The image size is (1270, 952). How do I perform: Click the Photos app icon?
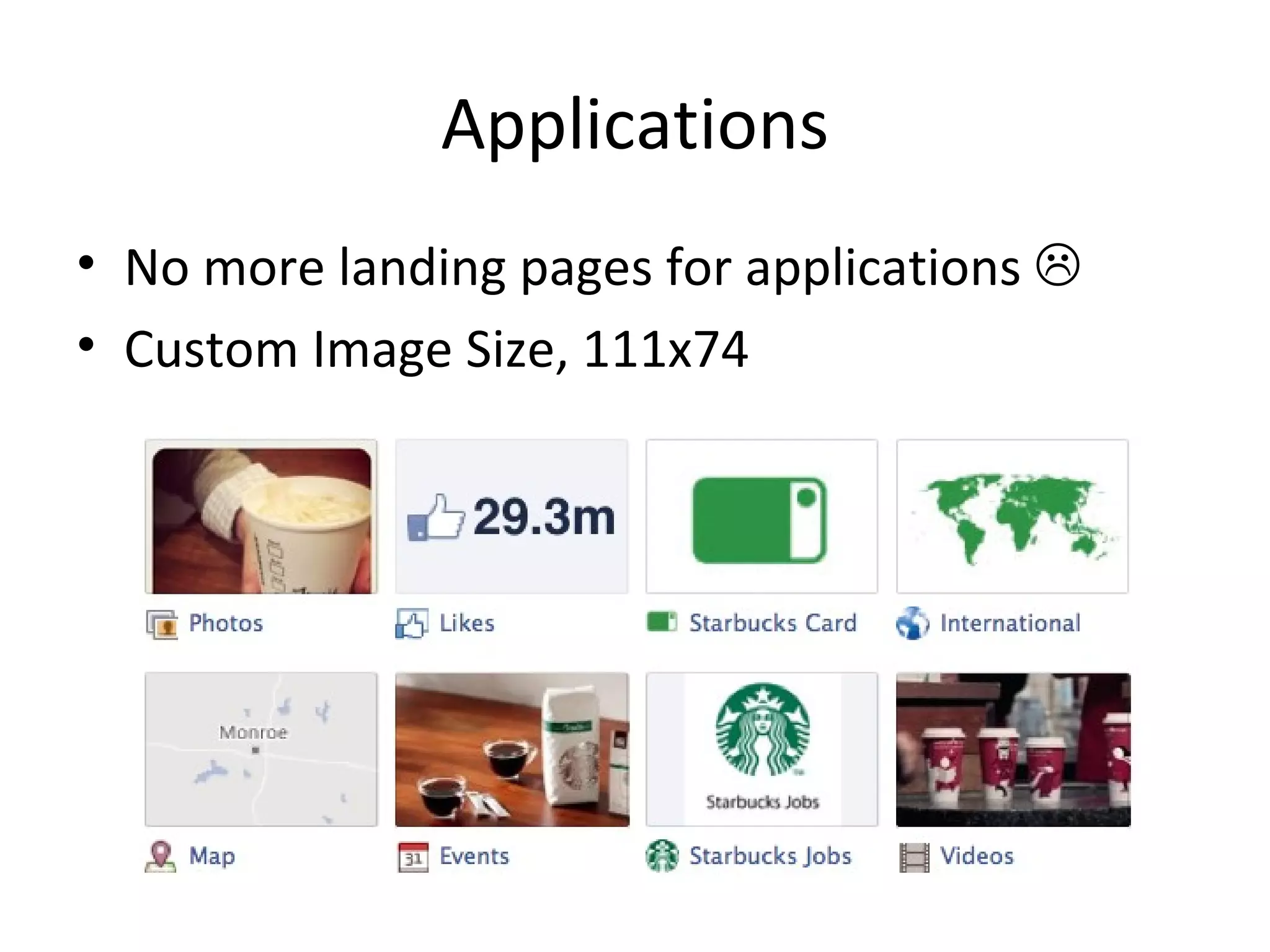point(162,624)
